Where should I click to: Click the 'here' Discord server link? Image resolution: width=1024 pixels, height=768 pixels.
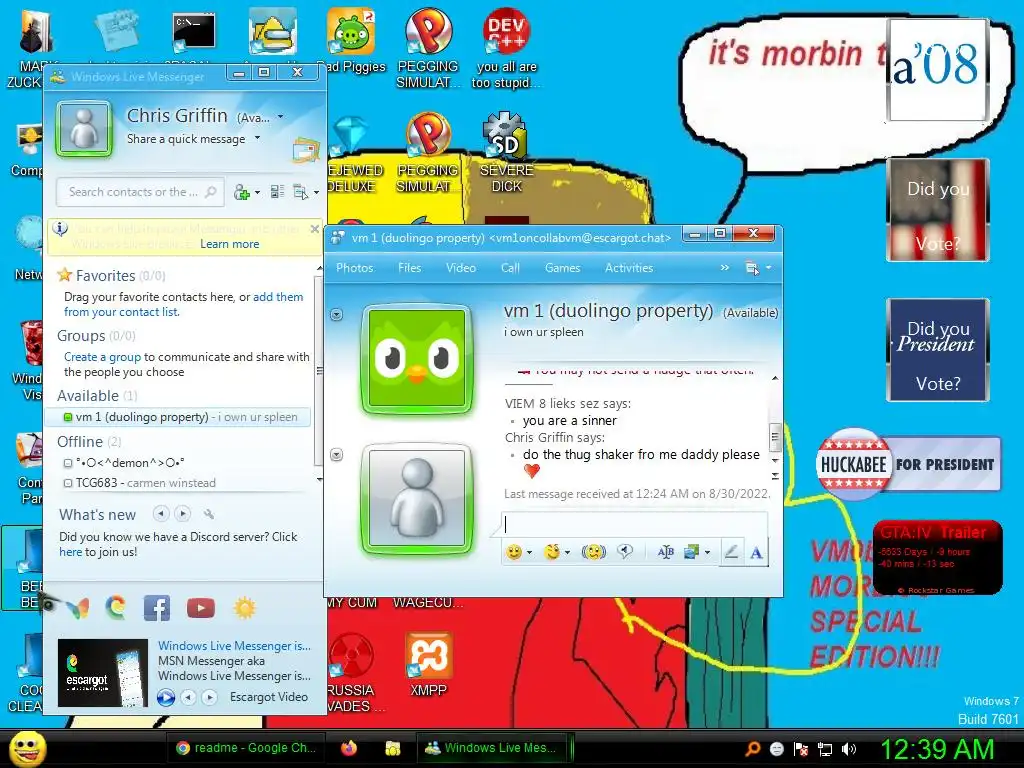71,552
